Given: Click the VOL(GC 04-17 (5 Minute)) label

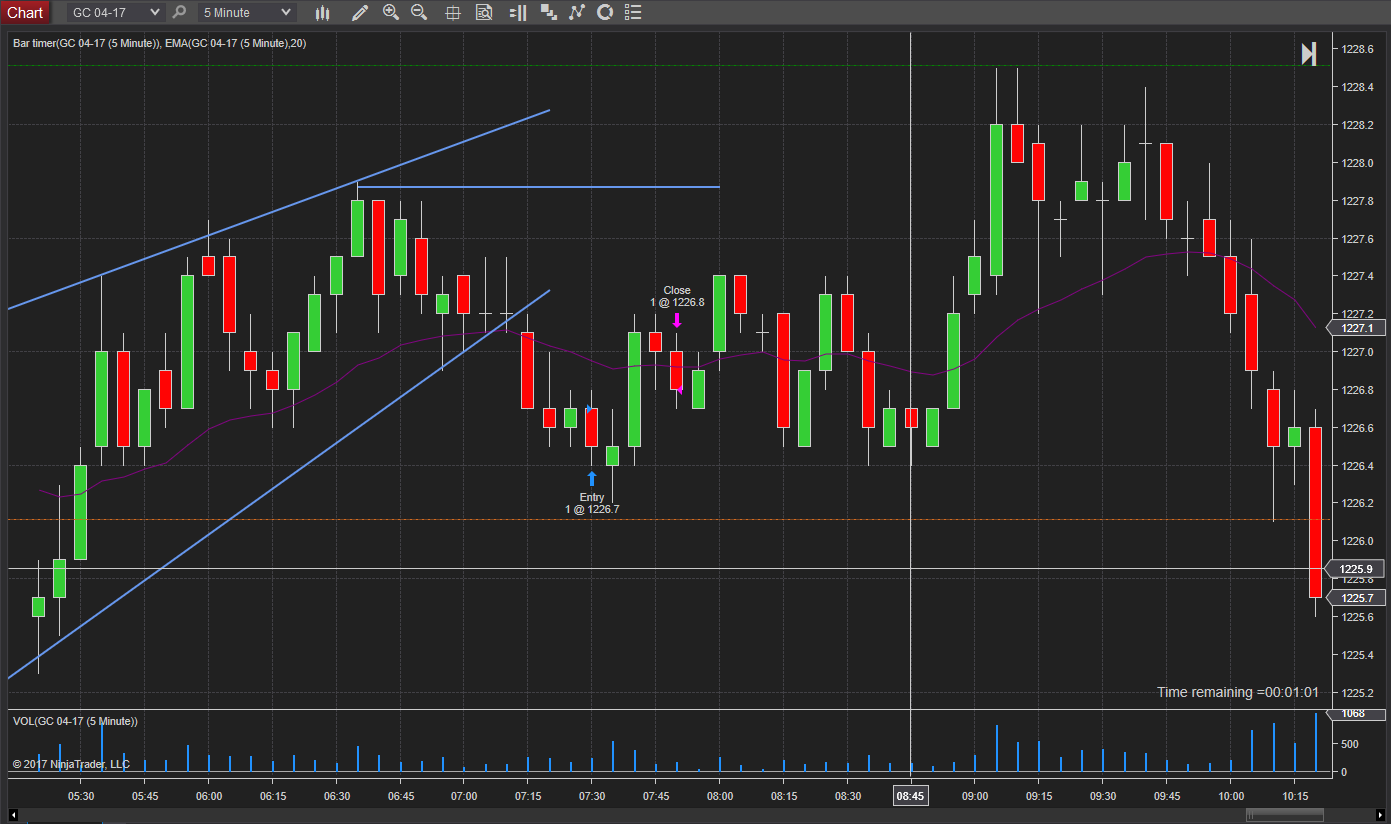Looking at the screenshot, I should pyautogui.click(x=75, y=721).
